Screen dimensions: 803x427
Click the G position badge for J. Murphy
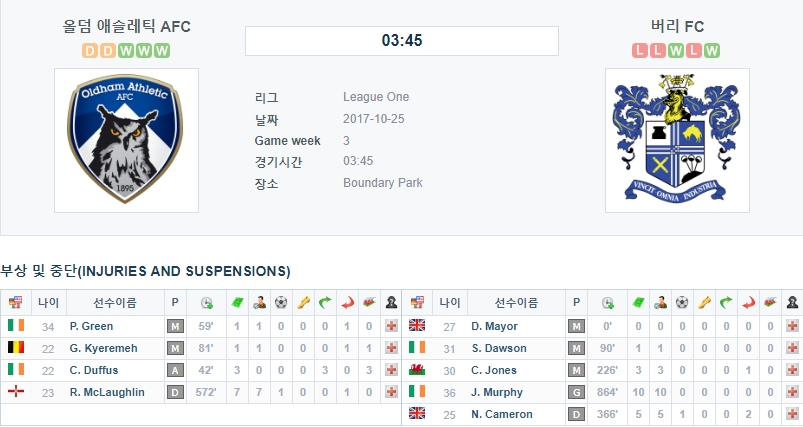(x=576, y=392)
